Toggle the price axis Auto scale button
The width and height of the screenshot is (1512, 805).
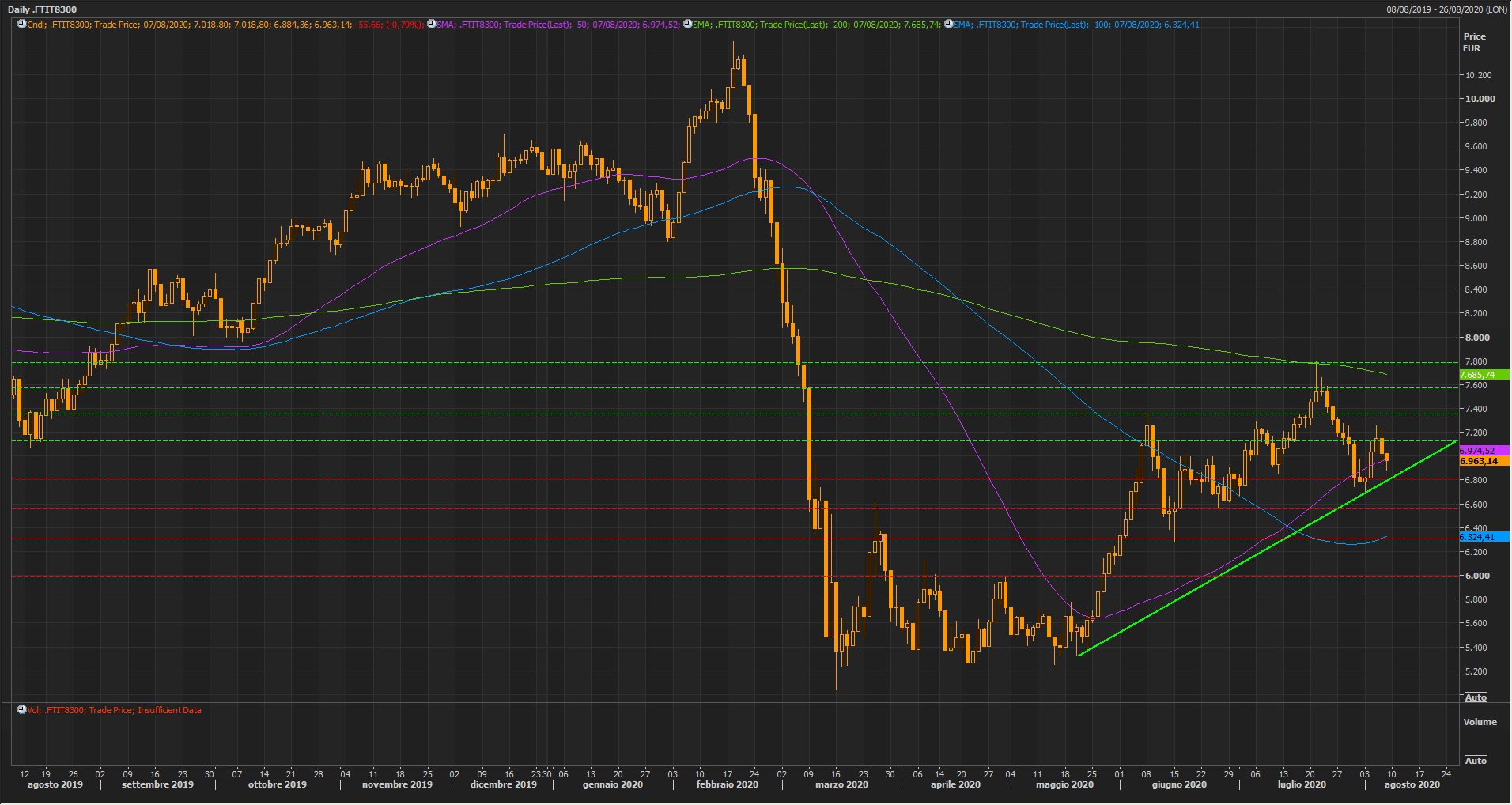point(1475,697)
